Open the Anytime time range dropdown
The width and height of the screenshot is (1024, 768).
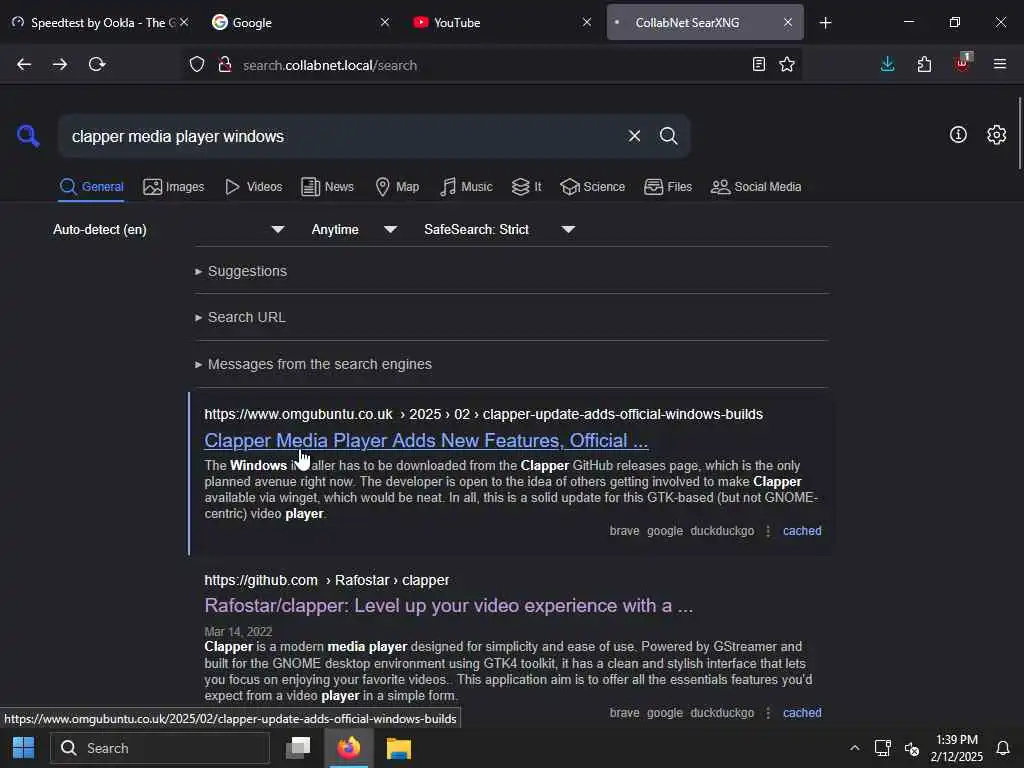pos(354,229)
